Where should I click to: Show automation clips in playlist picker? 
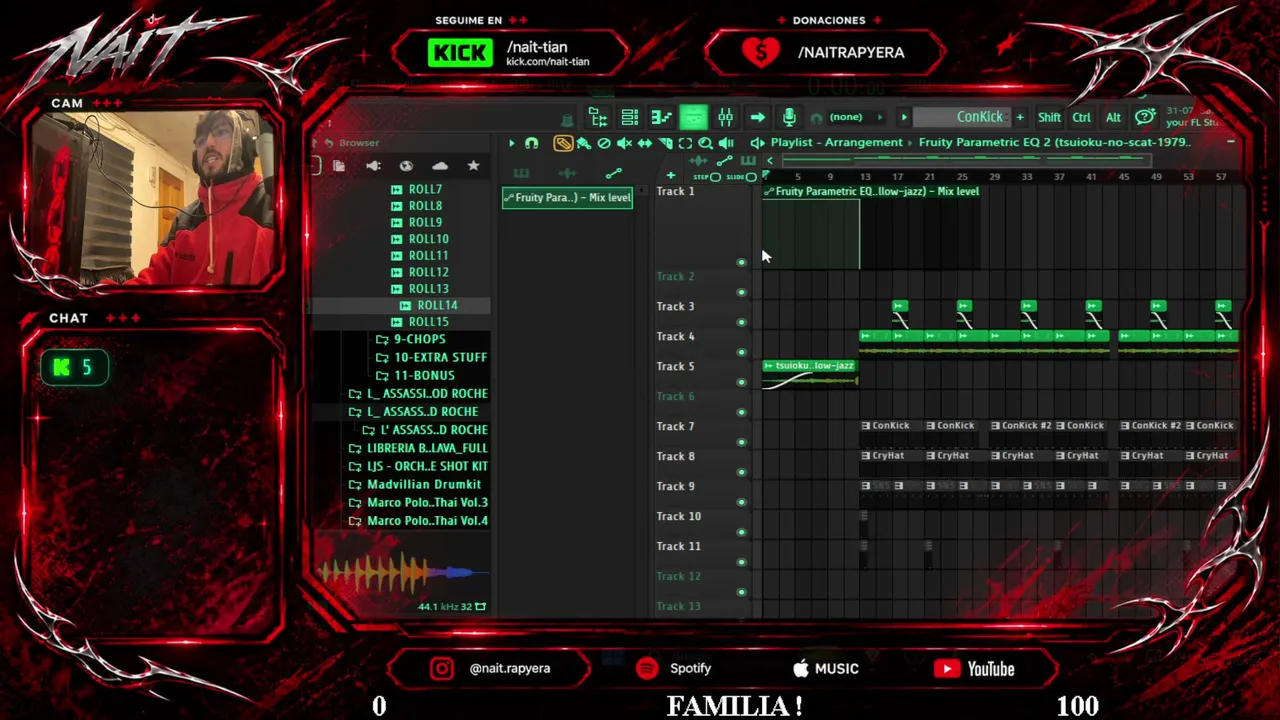click(x=613, y=174)
